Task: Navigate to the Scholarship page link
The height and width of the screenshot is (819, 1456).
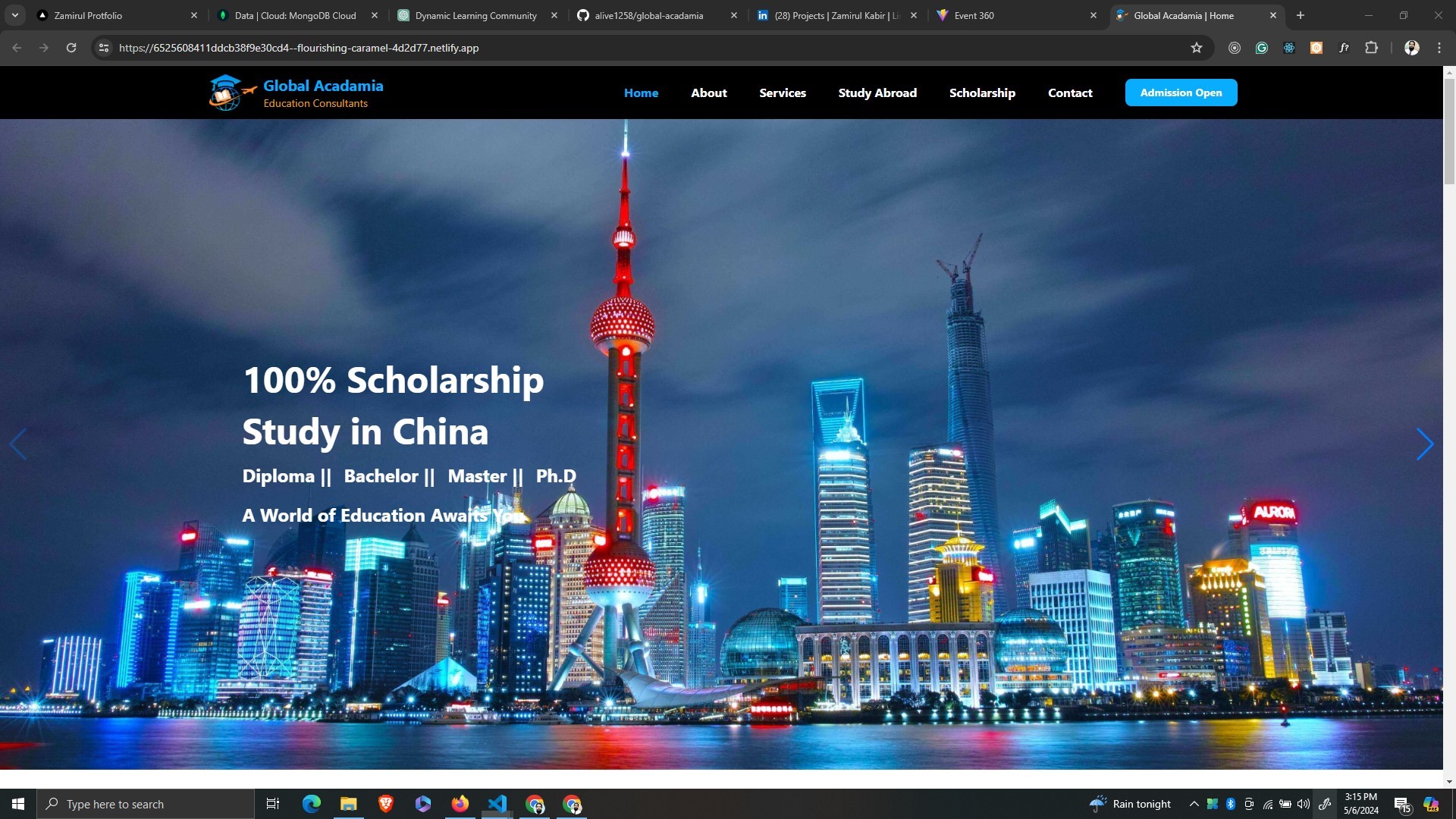Action: [982, 93]
